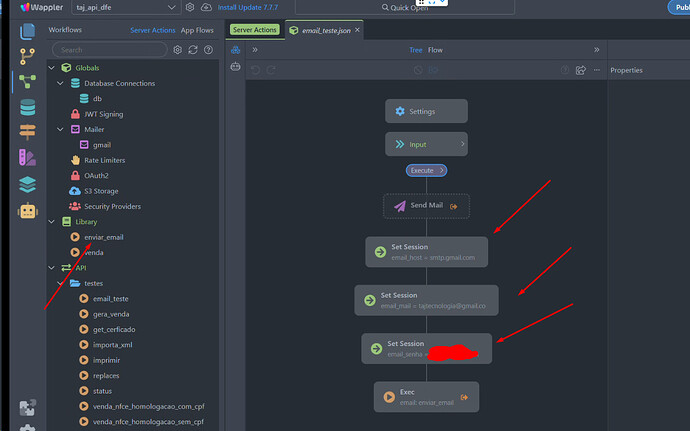Open project settings gear next to project name
The width and height of the screenshot is (690, 431).
(190, 7)
